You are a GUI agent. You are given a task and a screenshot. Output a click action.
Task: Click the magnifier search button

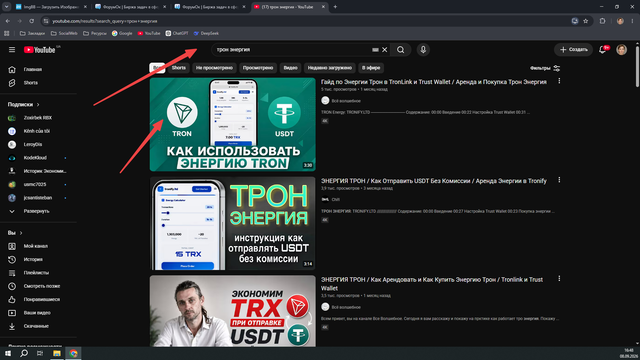400,50
